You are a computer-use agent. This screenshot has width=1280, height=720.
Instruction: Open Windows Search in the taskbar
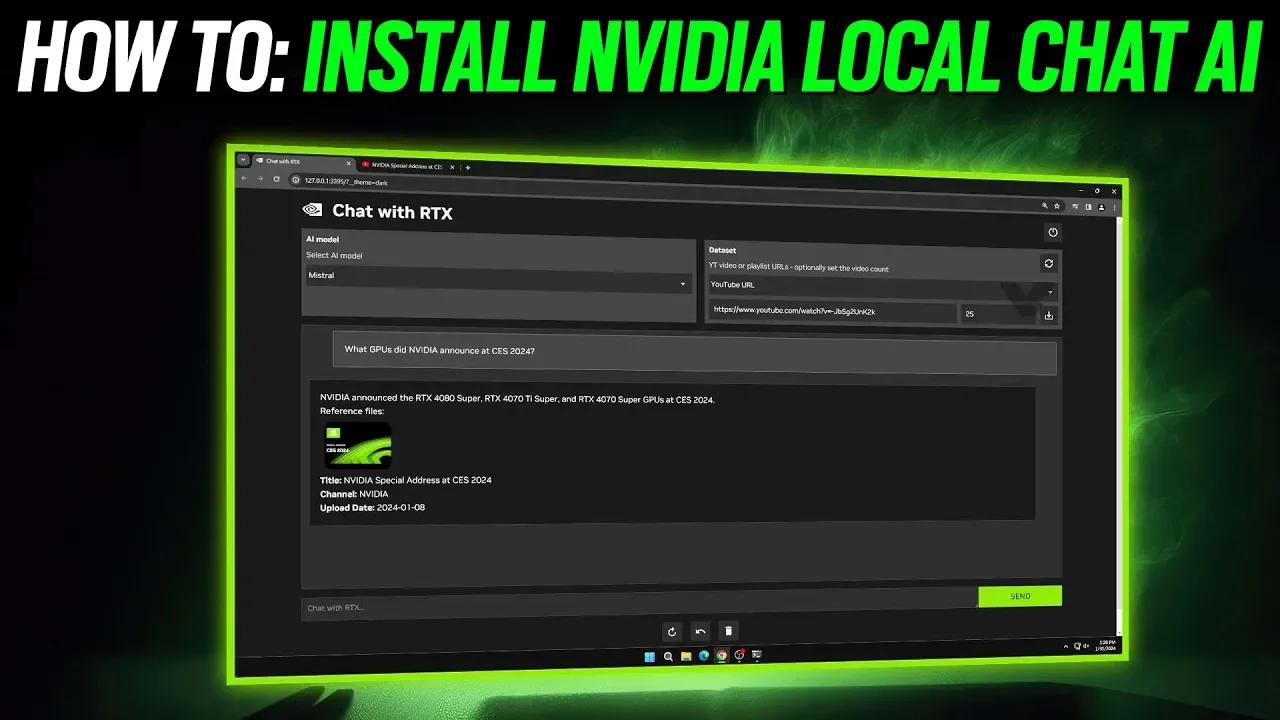tap(669, 657)
